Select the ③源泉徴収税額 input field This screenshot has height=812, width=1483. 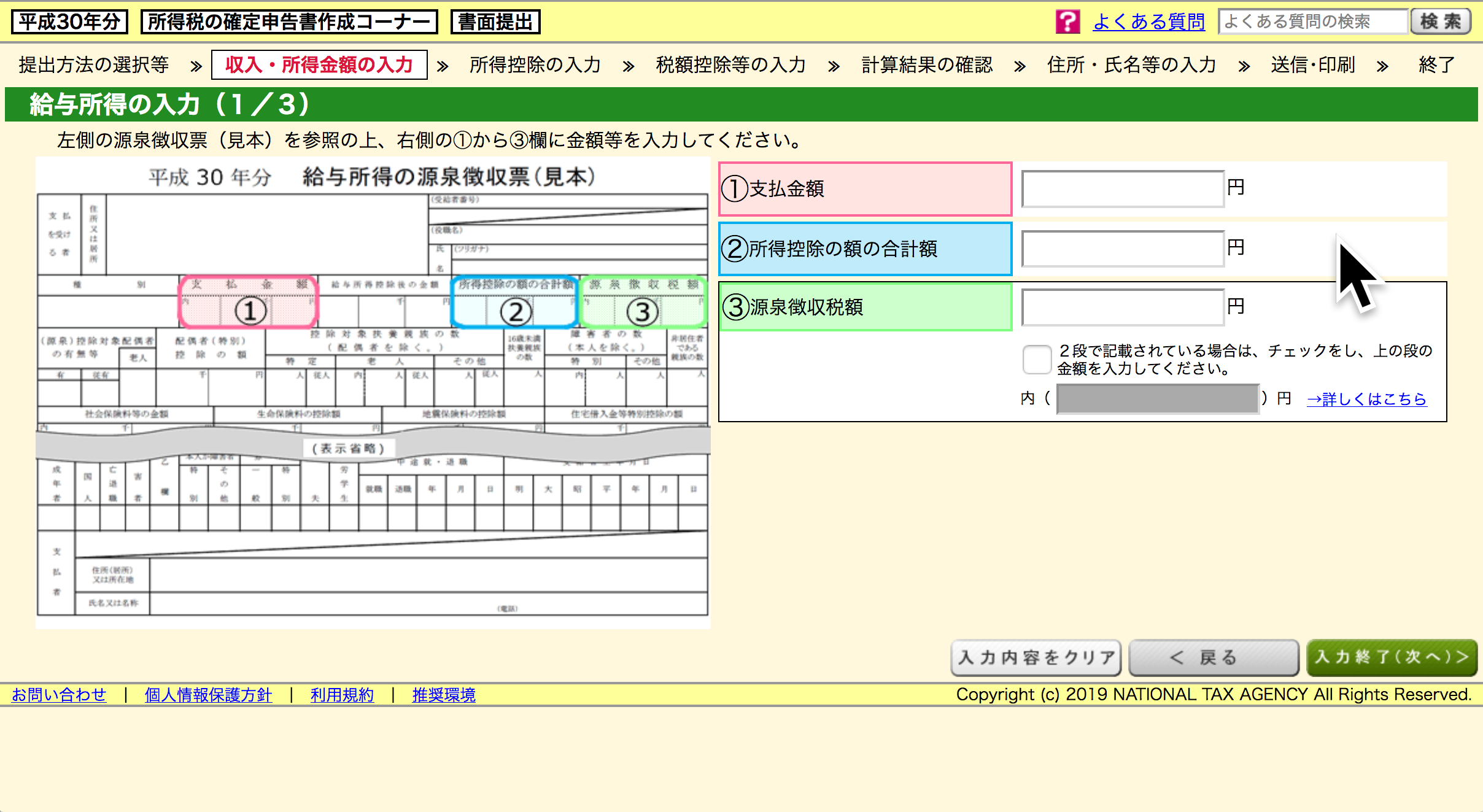1122,307
